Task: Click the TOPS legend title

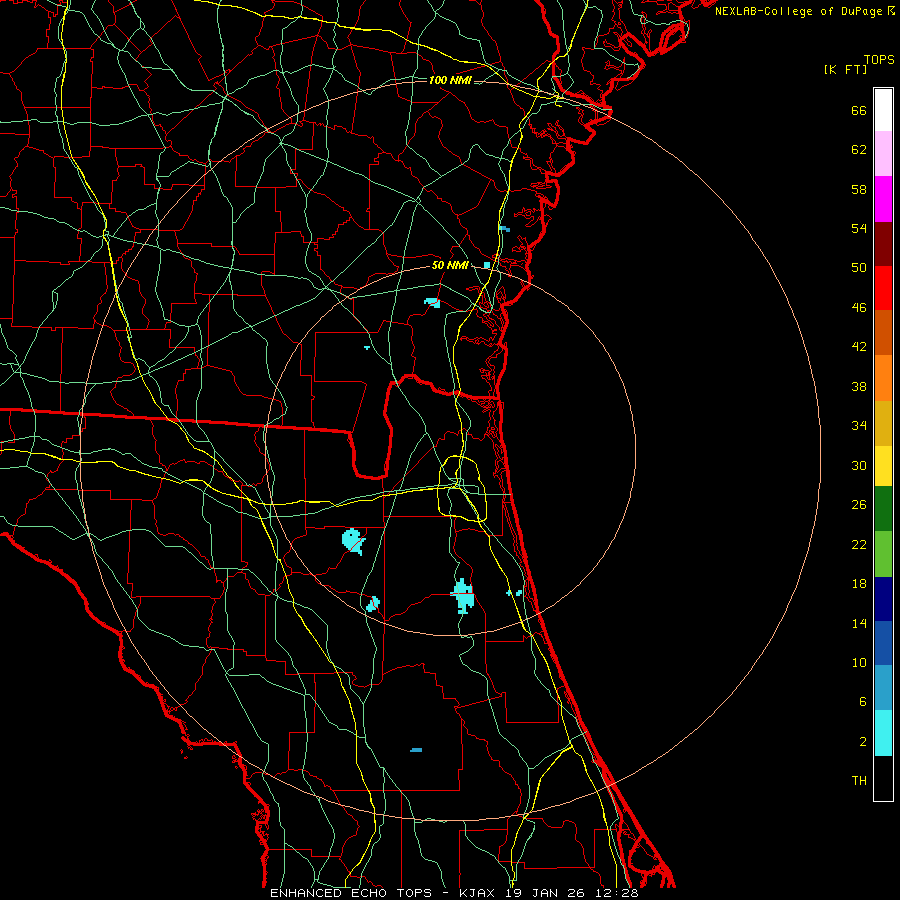Action: 879,60
